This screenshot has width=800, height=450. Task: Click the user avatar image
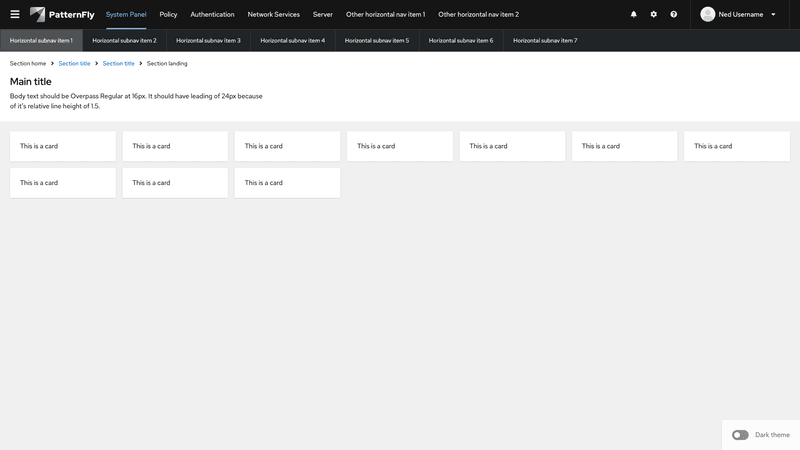pyautogui.click(x=708, y=15)
